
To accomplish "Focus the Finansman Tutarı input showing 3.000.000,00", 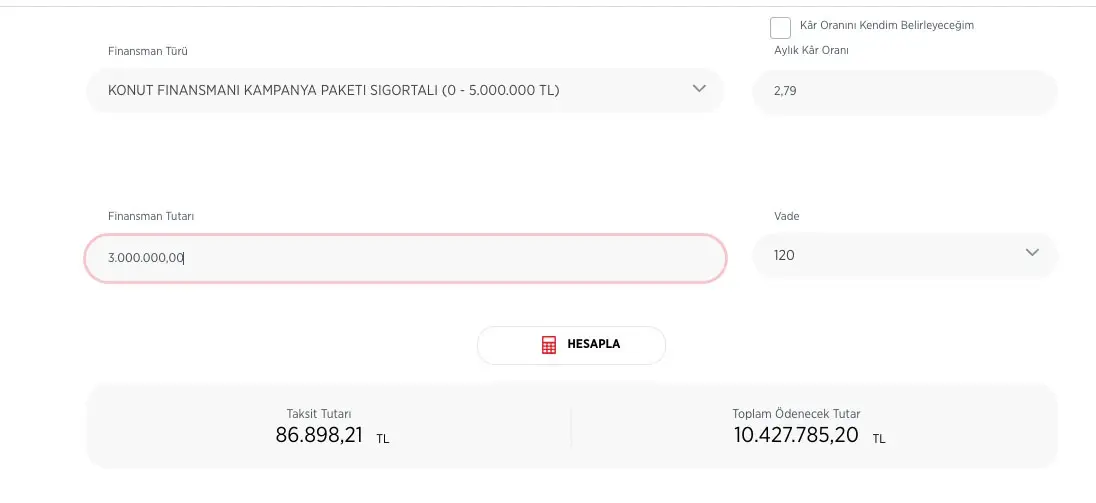I will (404, 258).
